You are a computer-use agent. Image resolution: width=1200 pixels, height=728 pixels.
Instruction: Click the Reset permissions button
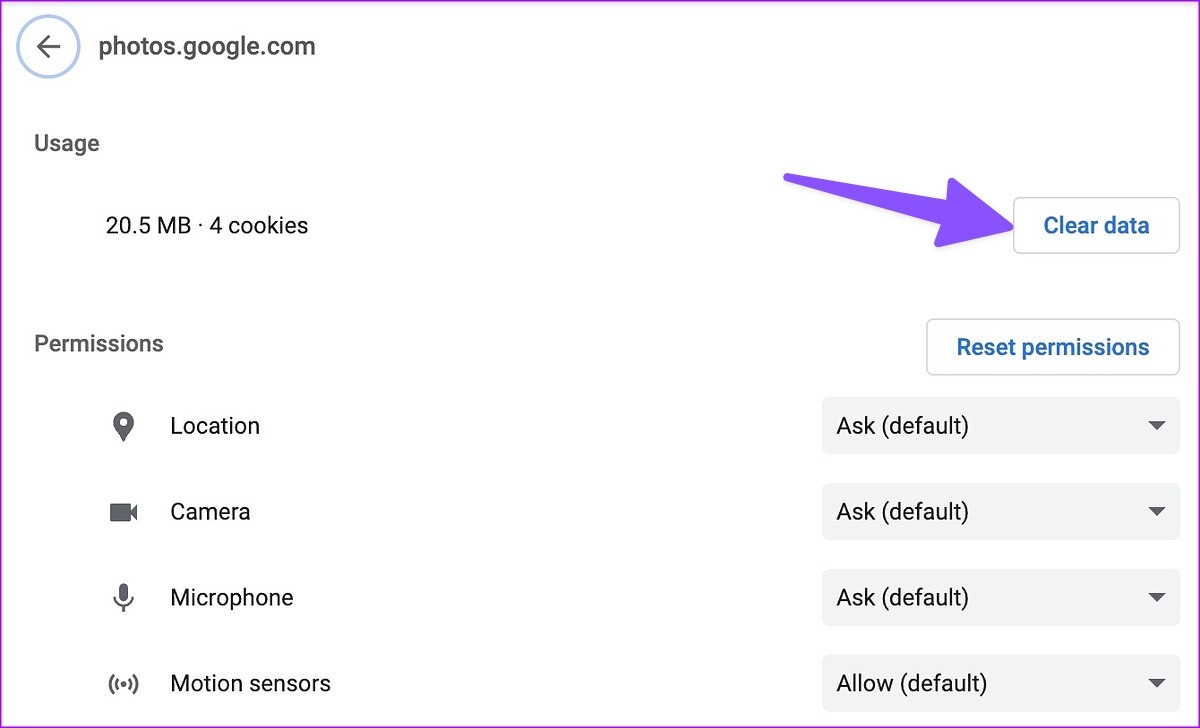pos(1052,347)
